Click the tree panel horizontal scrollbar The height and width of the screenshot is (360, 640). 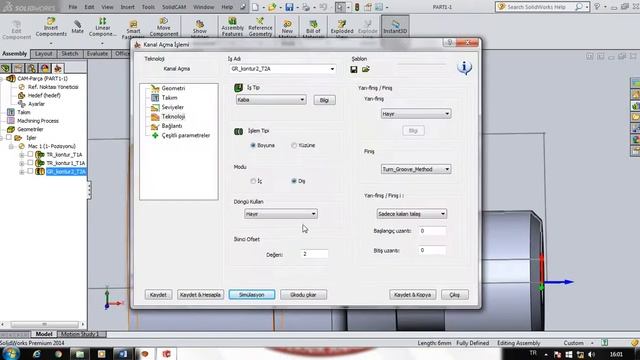(x=43, y=324)
